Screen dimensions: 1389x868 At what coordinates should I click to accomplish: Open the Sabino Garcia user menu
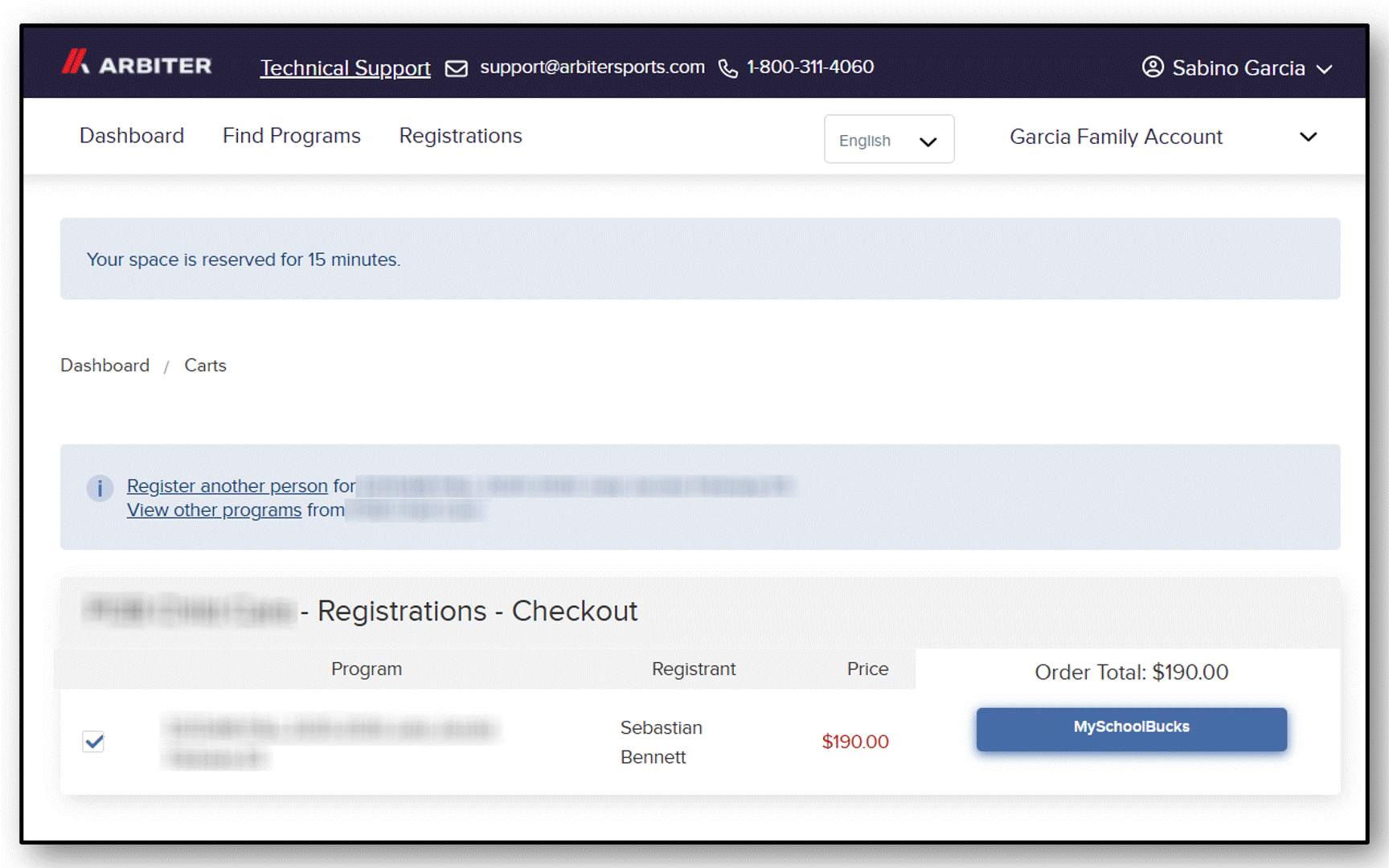click(1237, 68)
